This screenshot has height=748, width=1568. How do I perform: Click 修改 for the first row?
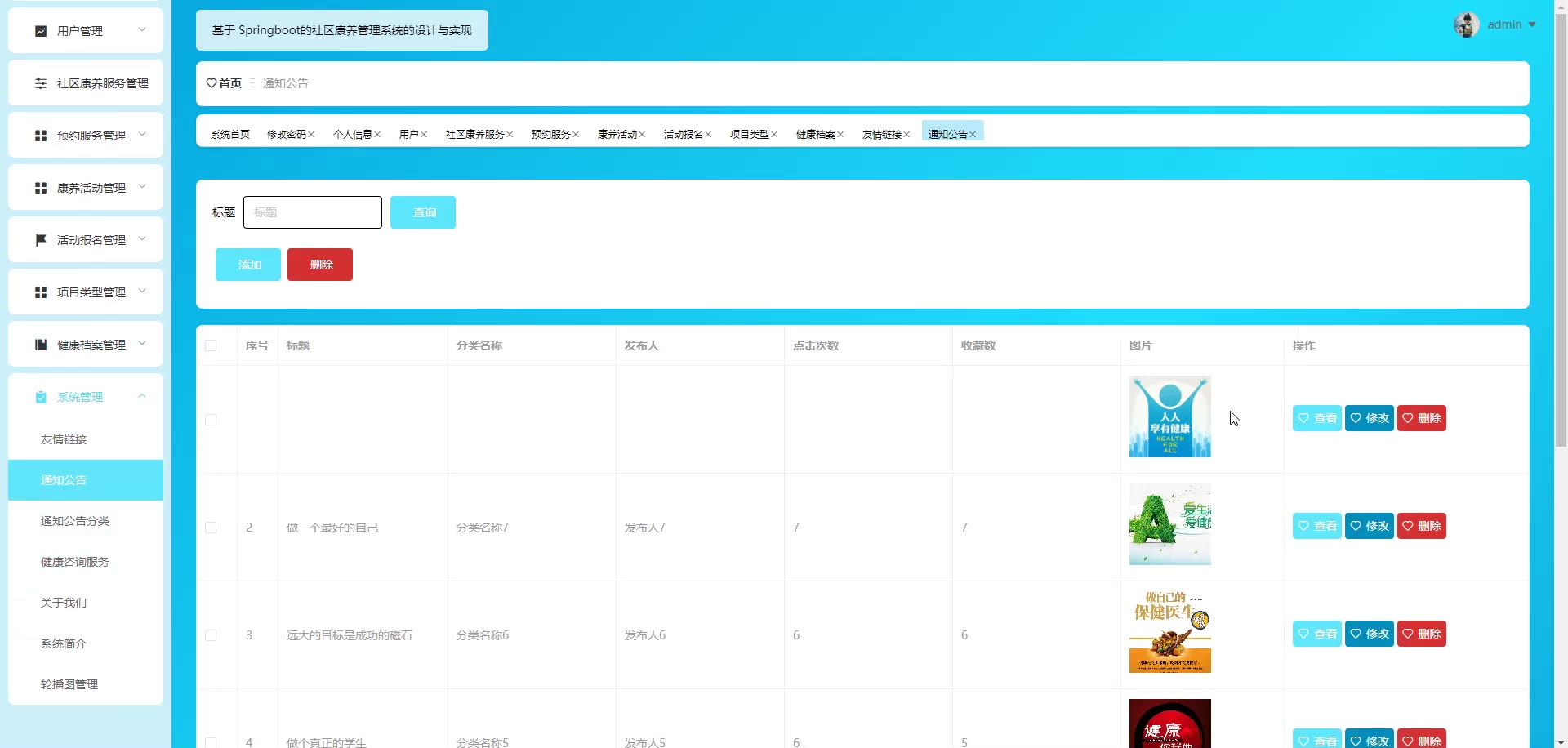pyautogui.click(x=1370, y=418)
